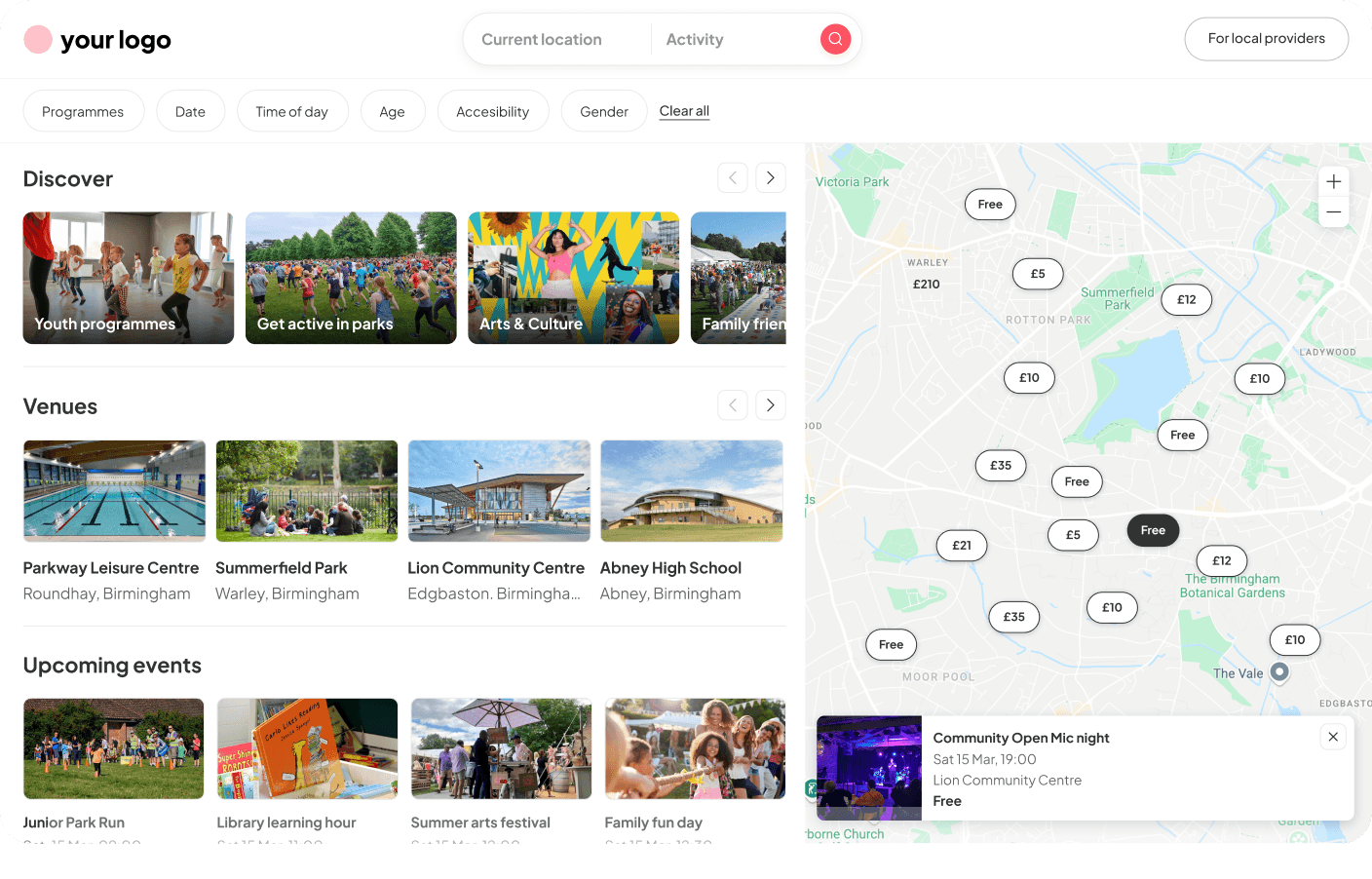This screenshot has height=879, width=1372.
Task: Click 'Community Open Mic night' title
Action: [1021, 738]
